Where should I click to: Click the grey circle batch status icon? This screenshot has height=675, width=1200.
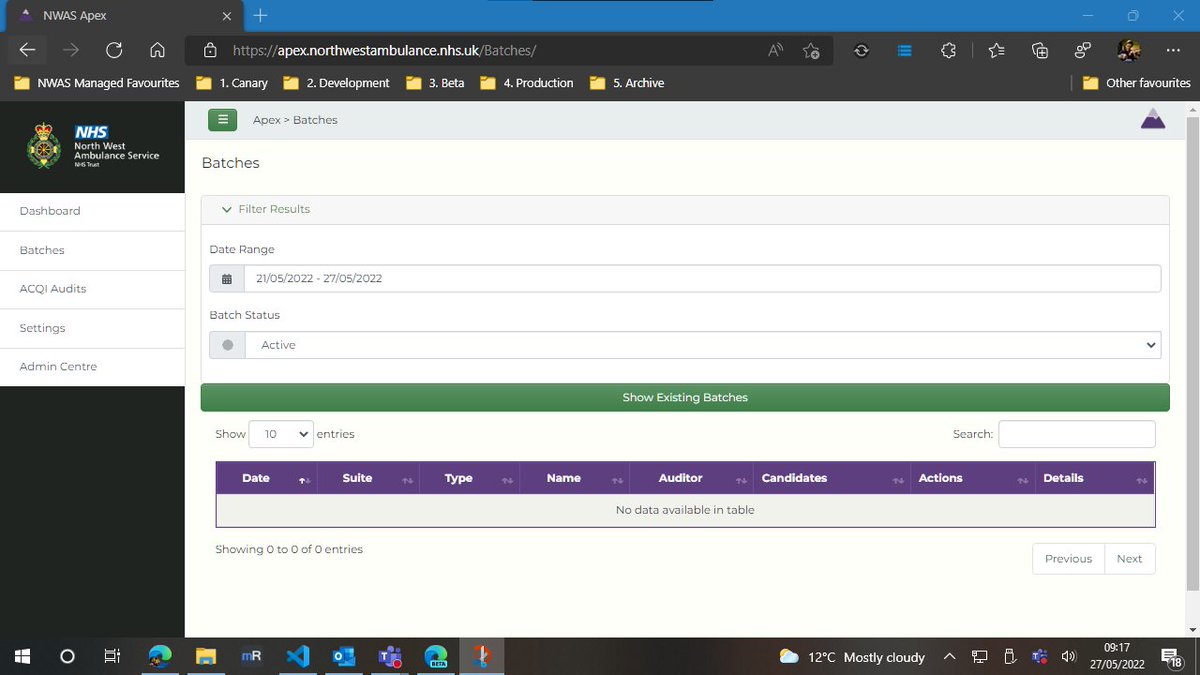(x=227, y=345)
